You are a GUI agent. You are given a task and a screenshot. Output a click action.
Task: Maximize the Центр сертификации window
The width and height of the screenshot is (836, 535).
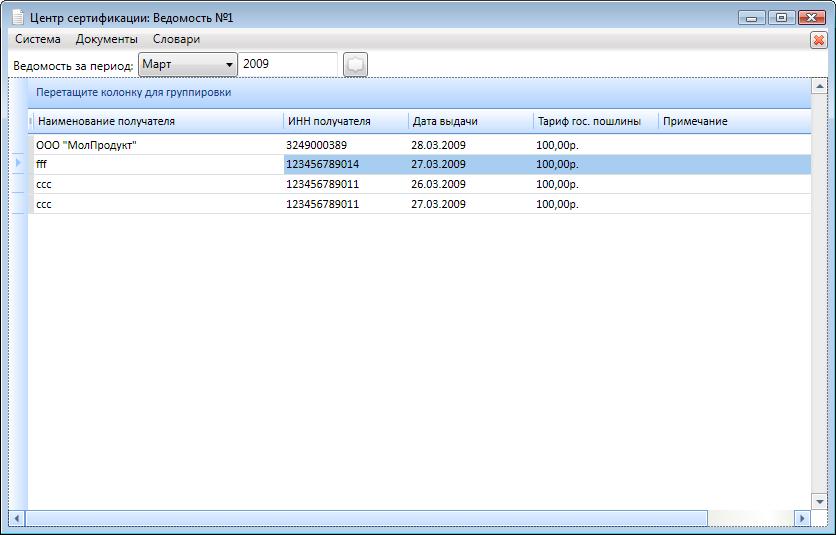(782, 18)
